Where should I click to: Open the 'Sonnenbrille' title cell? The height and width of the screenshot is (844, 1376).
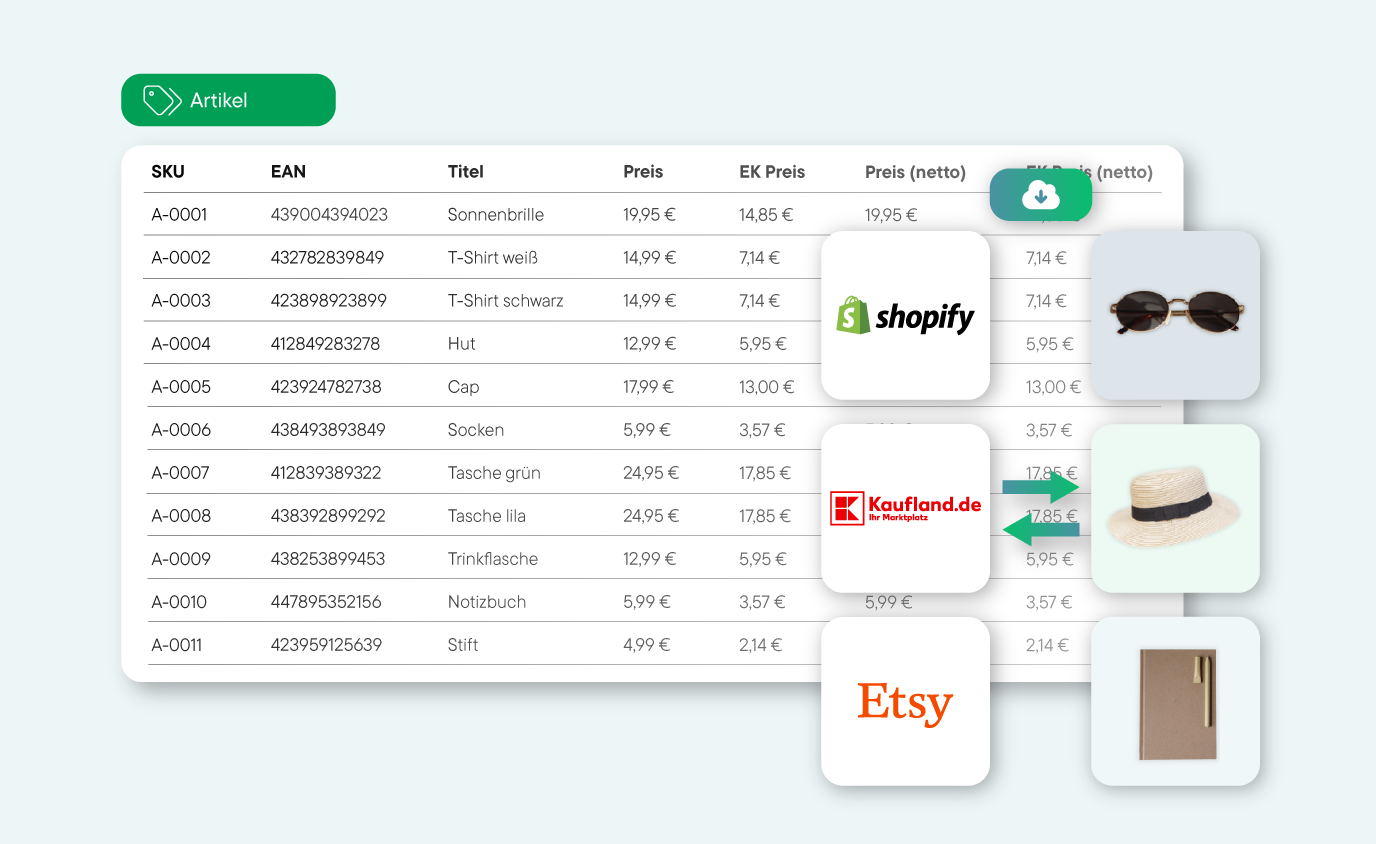point(496,215)
